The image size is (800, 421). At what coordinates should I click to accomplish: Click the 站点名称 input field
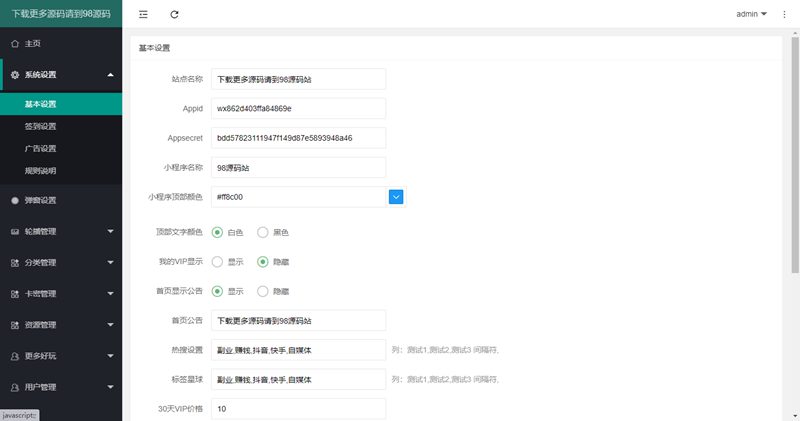pyautogui.click(x=298, y=79)
